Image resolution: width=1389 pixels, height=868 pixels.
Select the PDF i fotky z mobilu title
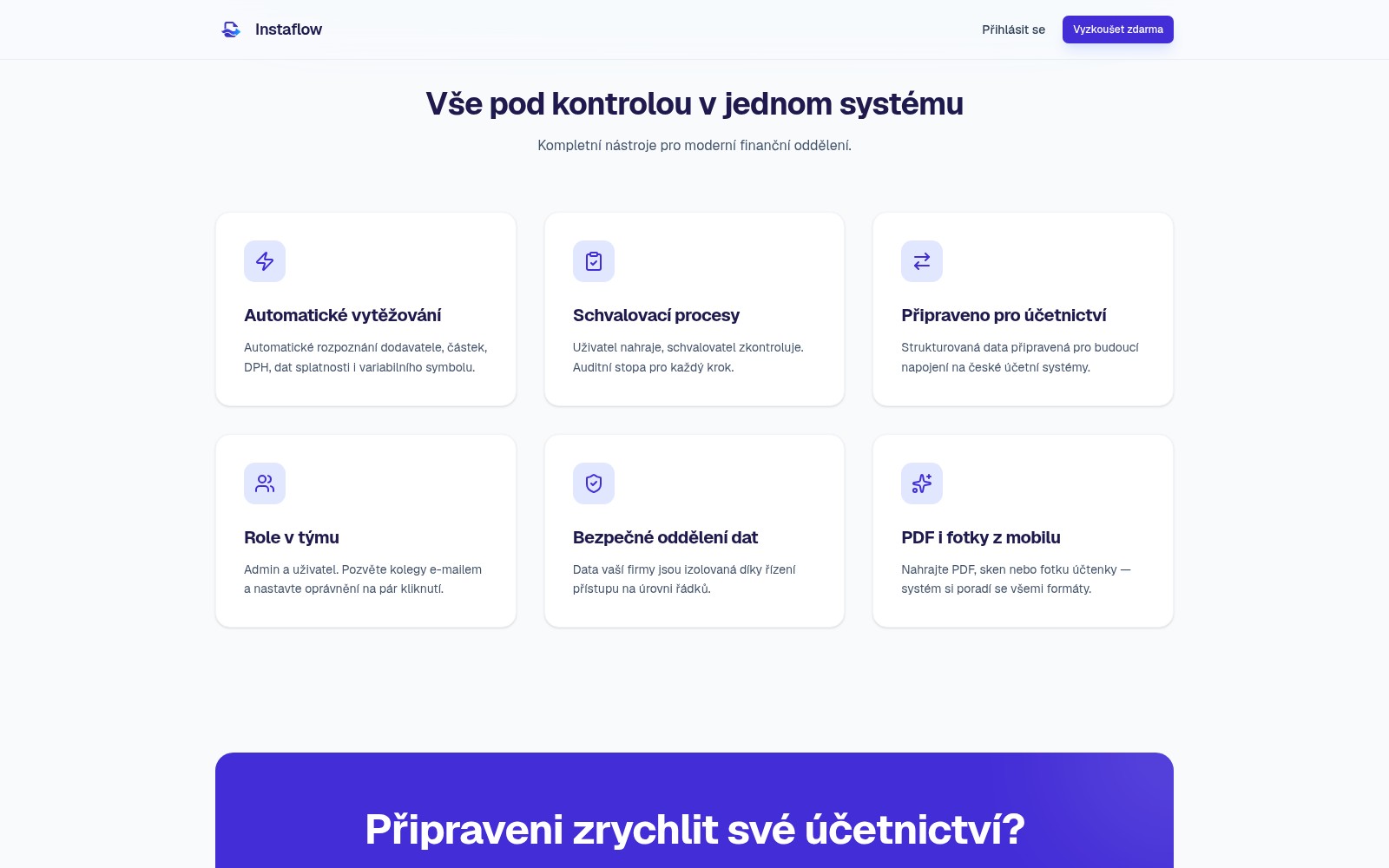point(980,537)
